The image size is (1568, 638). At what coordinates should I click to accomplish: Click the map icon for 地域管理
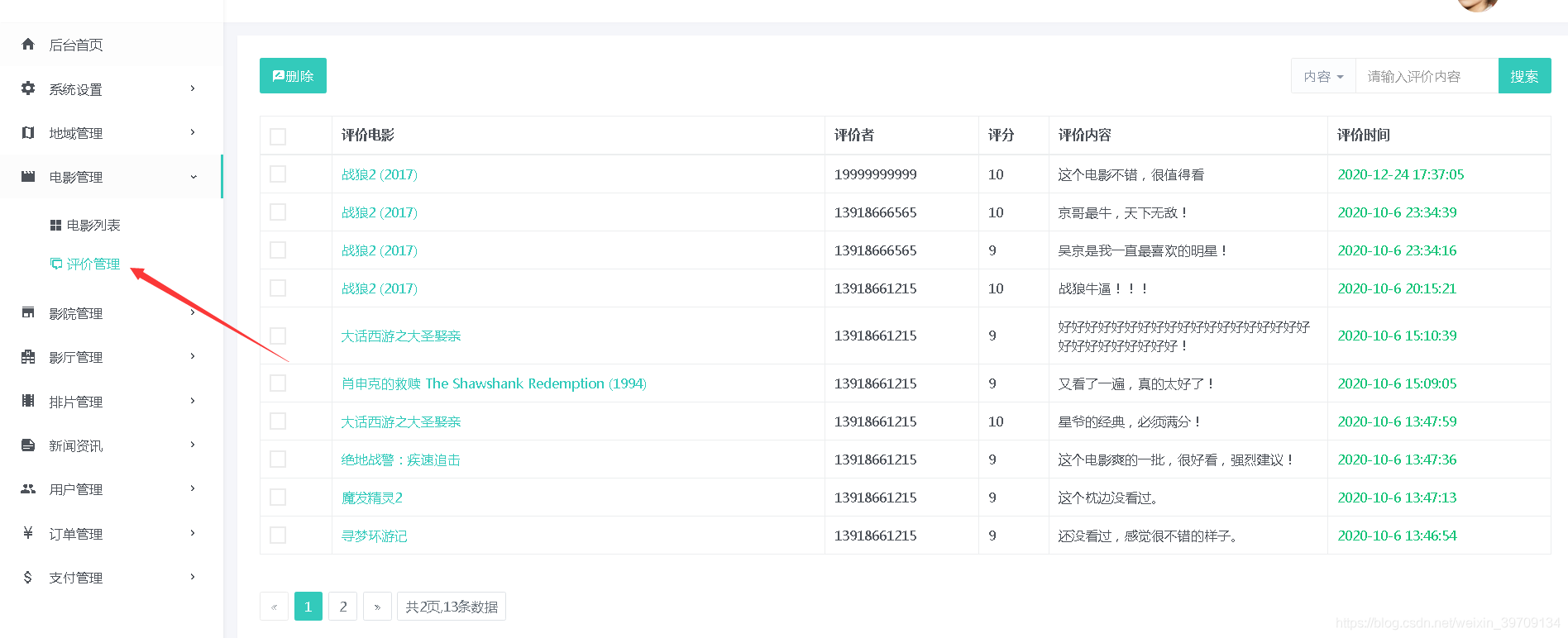[x=28, y=133]
